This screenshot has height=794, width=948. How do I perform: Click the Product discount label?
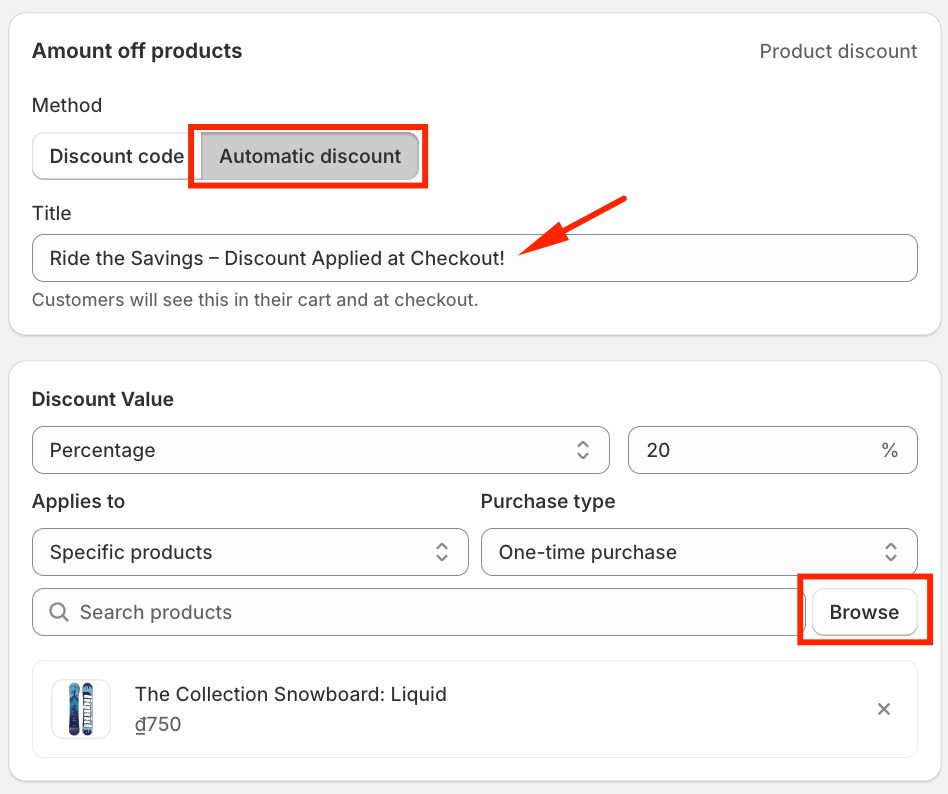click(x=838, y=51)
